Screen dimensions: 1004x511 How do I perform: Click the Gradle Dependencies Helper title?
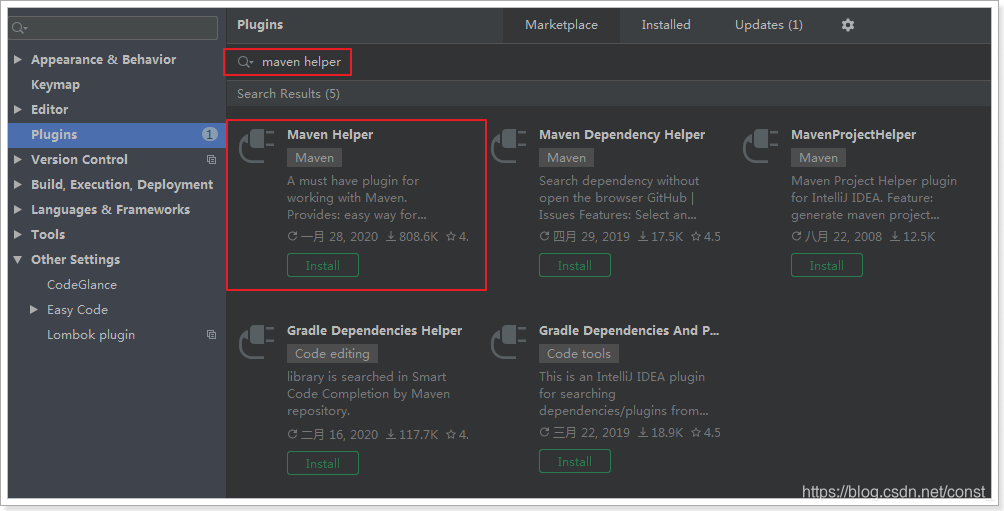click(375, 331)
